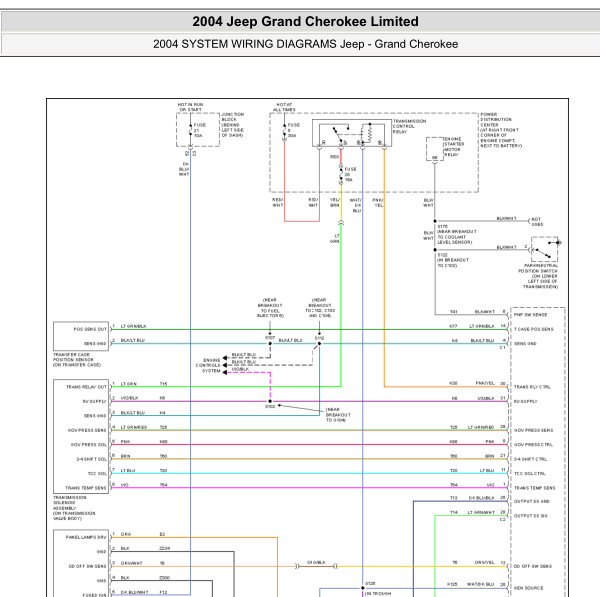The width and height of the screenshot is (600, 597).
Task: Click the 'NOT USED' connector label
Action: [537, 222]
